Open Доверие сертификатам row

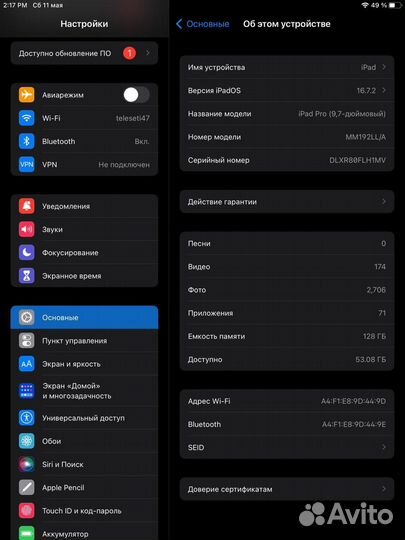(287, 489)
